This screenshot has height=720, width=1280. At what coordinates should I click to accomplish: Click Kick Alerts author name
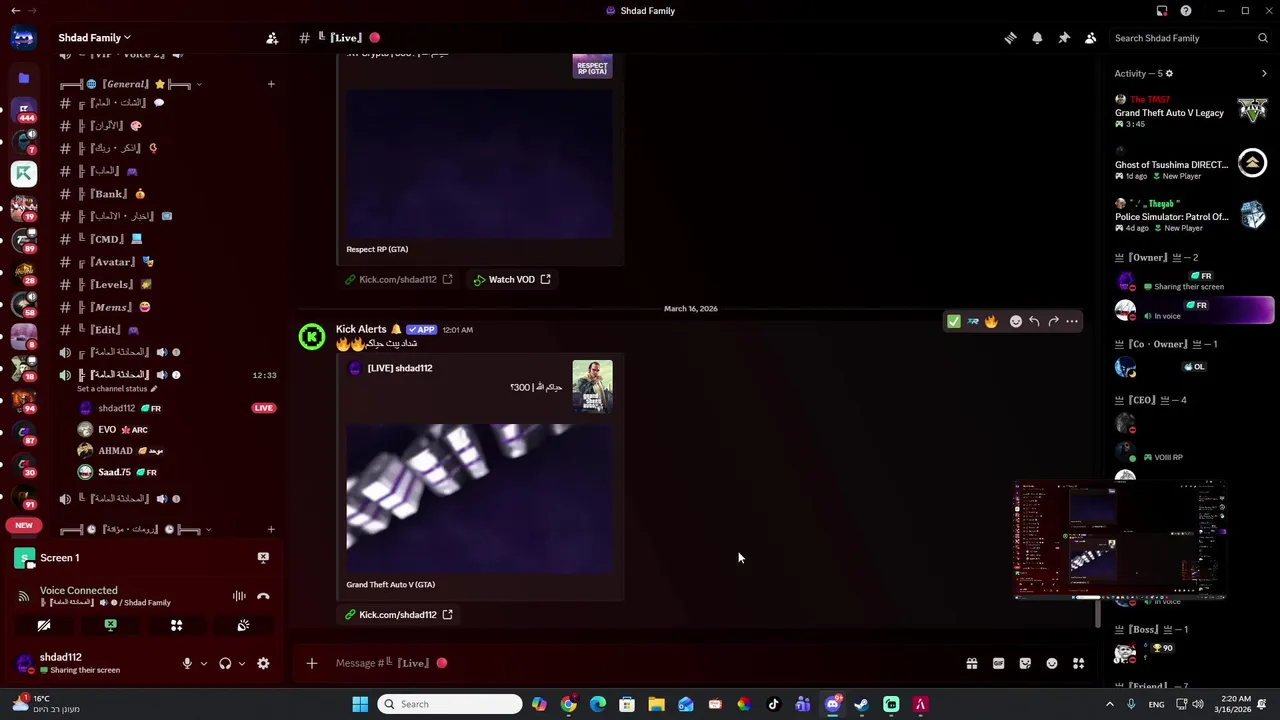[361, 329]
